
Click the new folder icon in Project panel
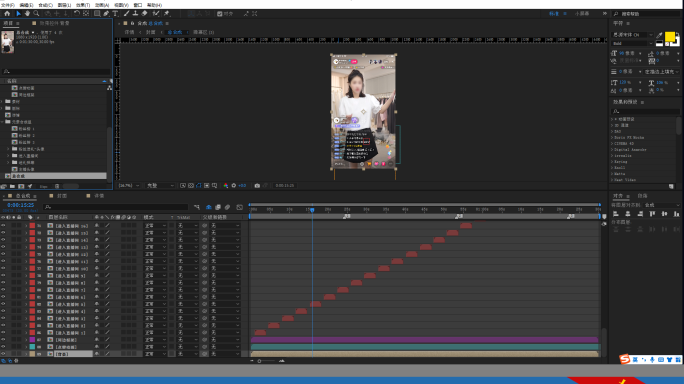(x=12, y=186)
